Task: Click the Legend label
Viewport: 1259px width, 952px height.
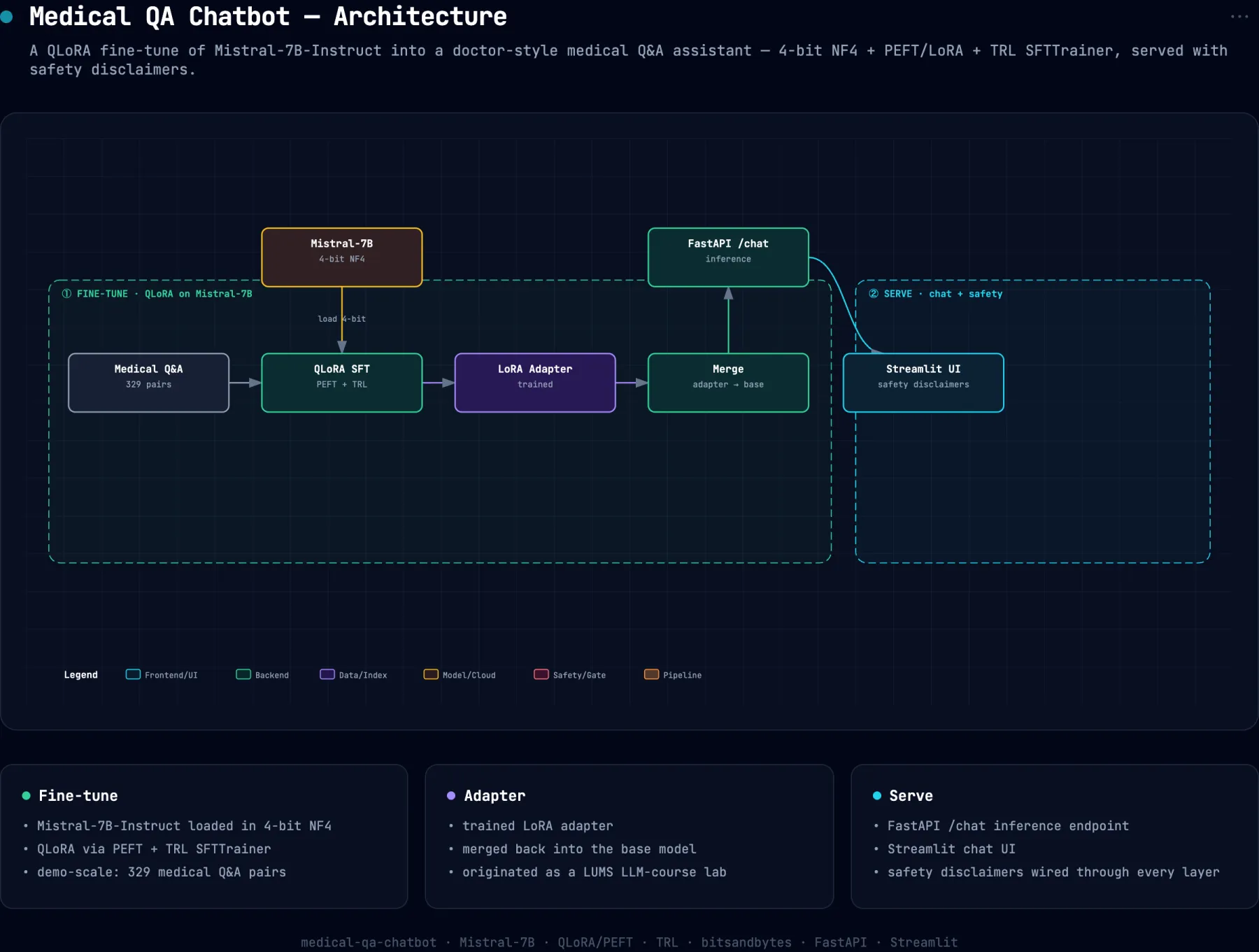Action: pyautogui.click(x=81, y=675)
